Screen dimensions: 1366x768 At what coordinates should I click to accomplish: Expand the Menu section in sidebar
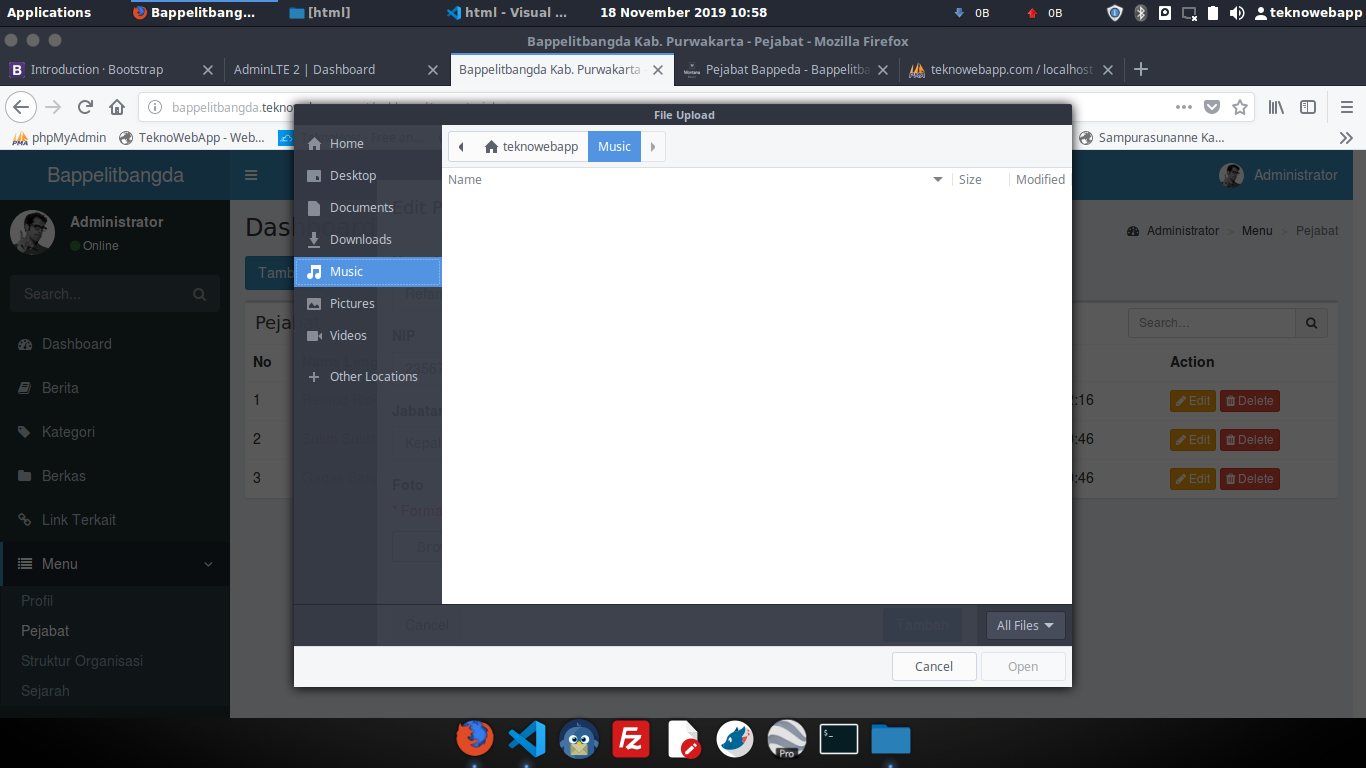click(x=115, y=564)
